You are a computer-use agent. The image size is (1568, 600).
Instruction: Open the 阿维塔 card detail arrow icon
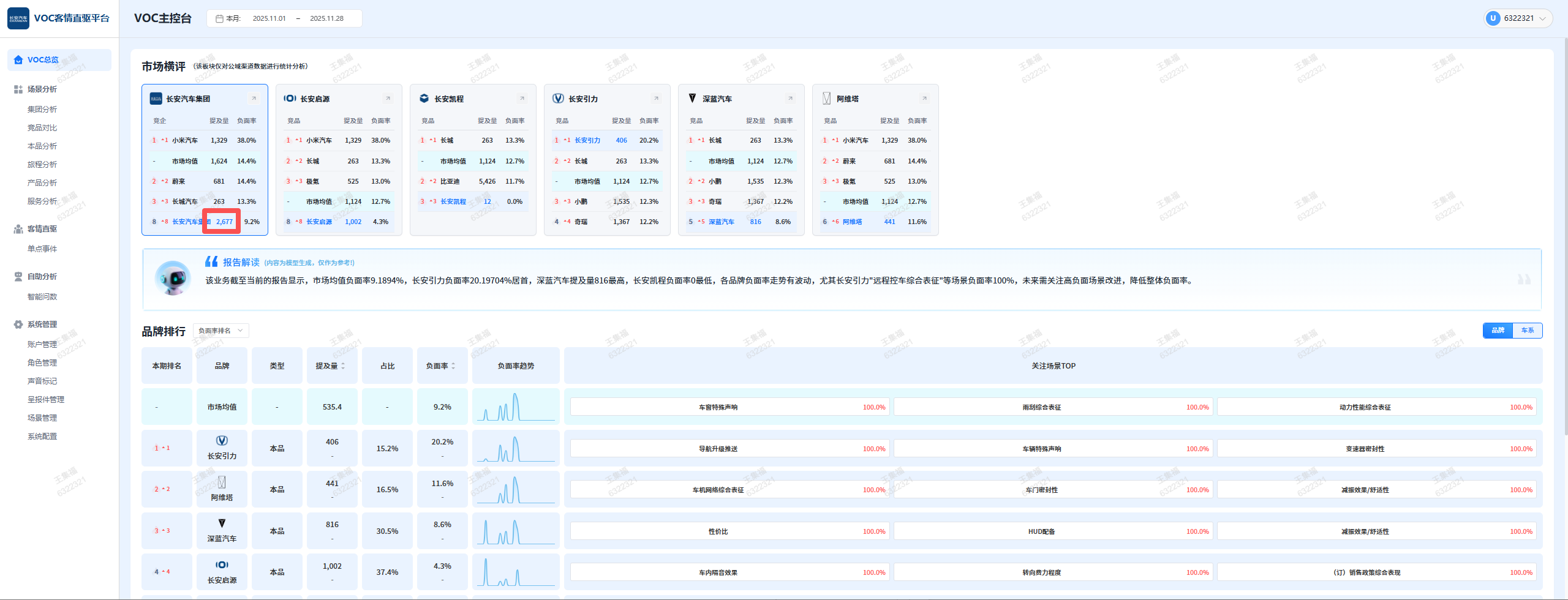pos(924,99)
